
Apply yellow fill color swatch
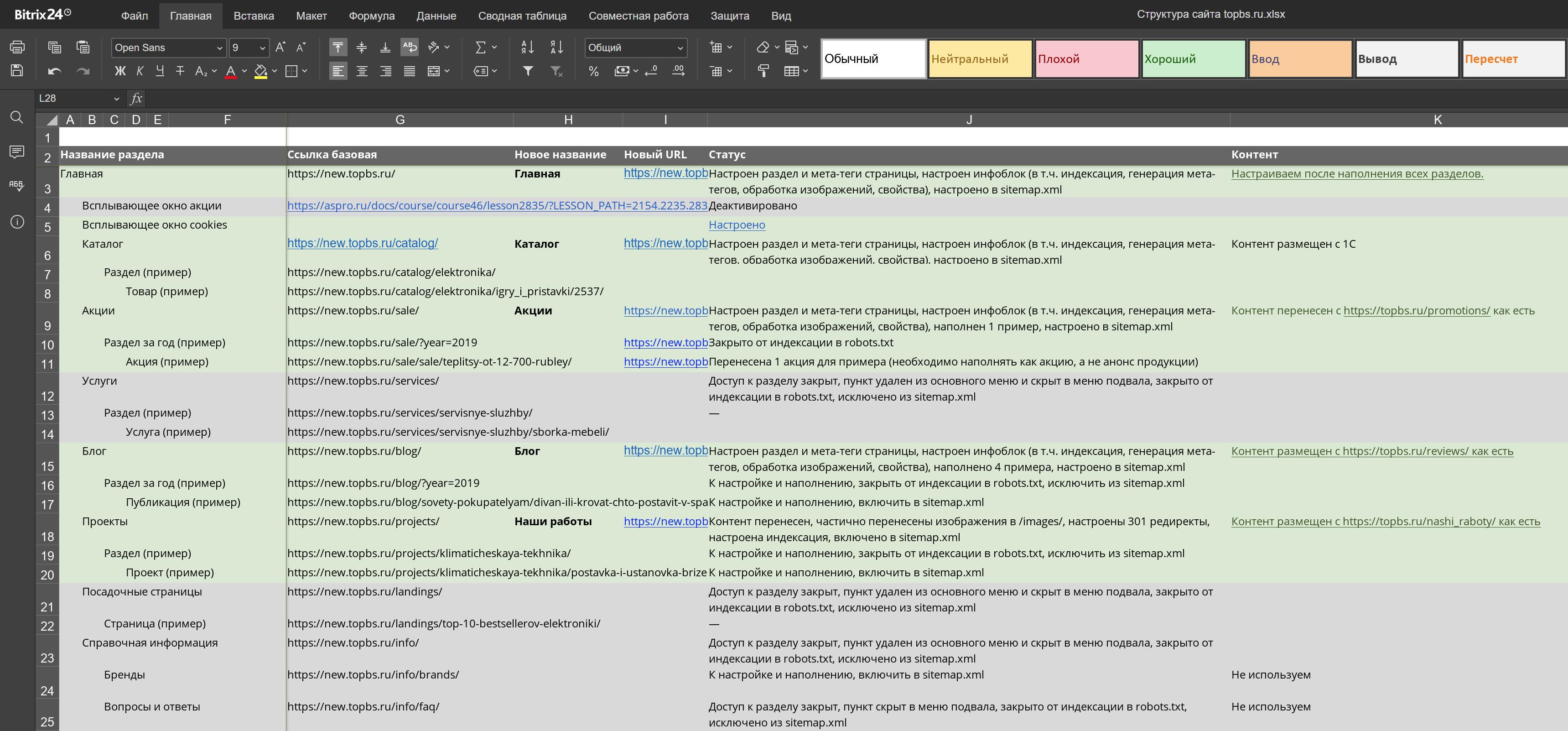pos(260,71)
